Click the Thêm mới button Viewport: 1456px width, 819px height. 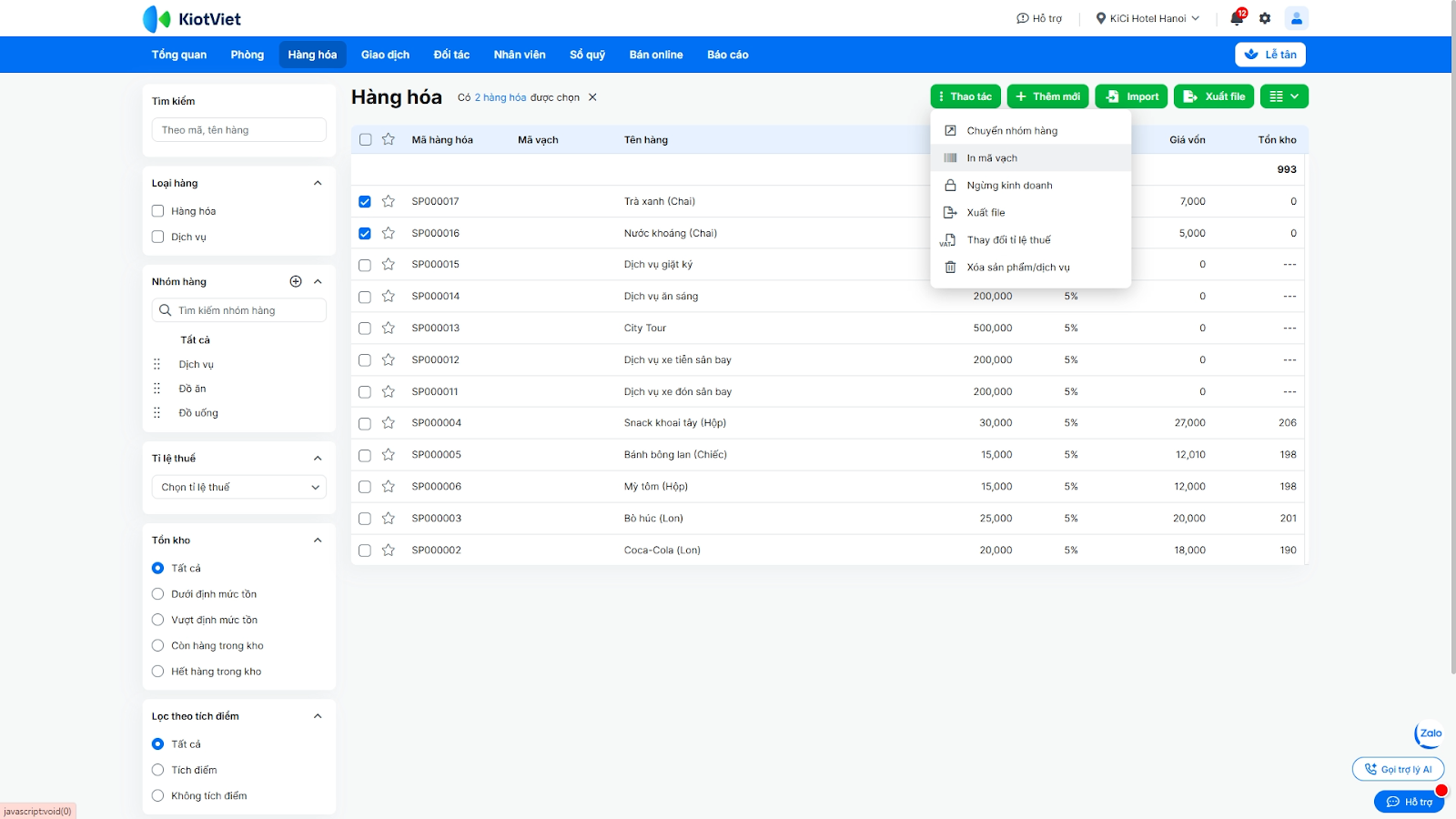(x=1047, y=96)
